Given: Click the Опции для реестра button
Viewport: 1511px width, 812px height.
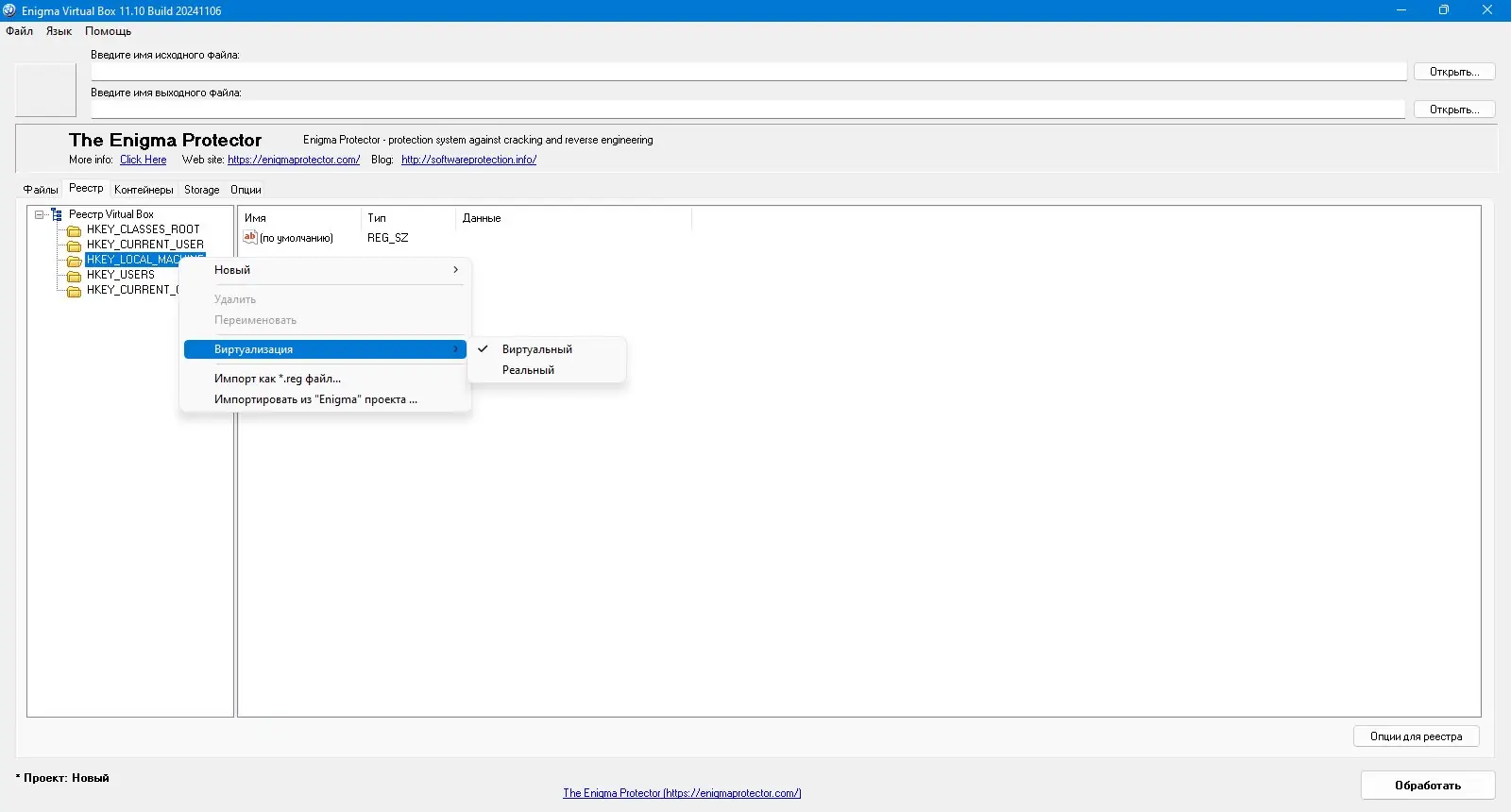Looking at the screenshot, I should (1416, 736).
